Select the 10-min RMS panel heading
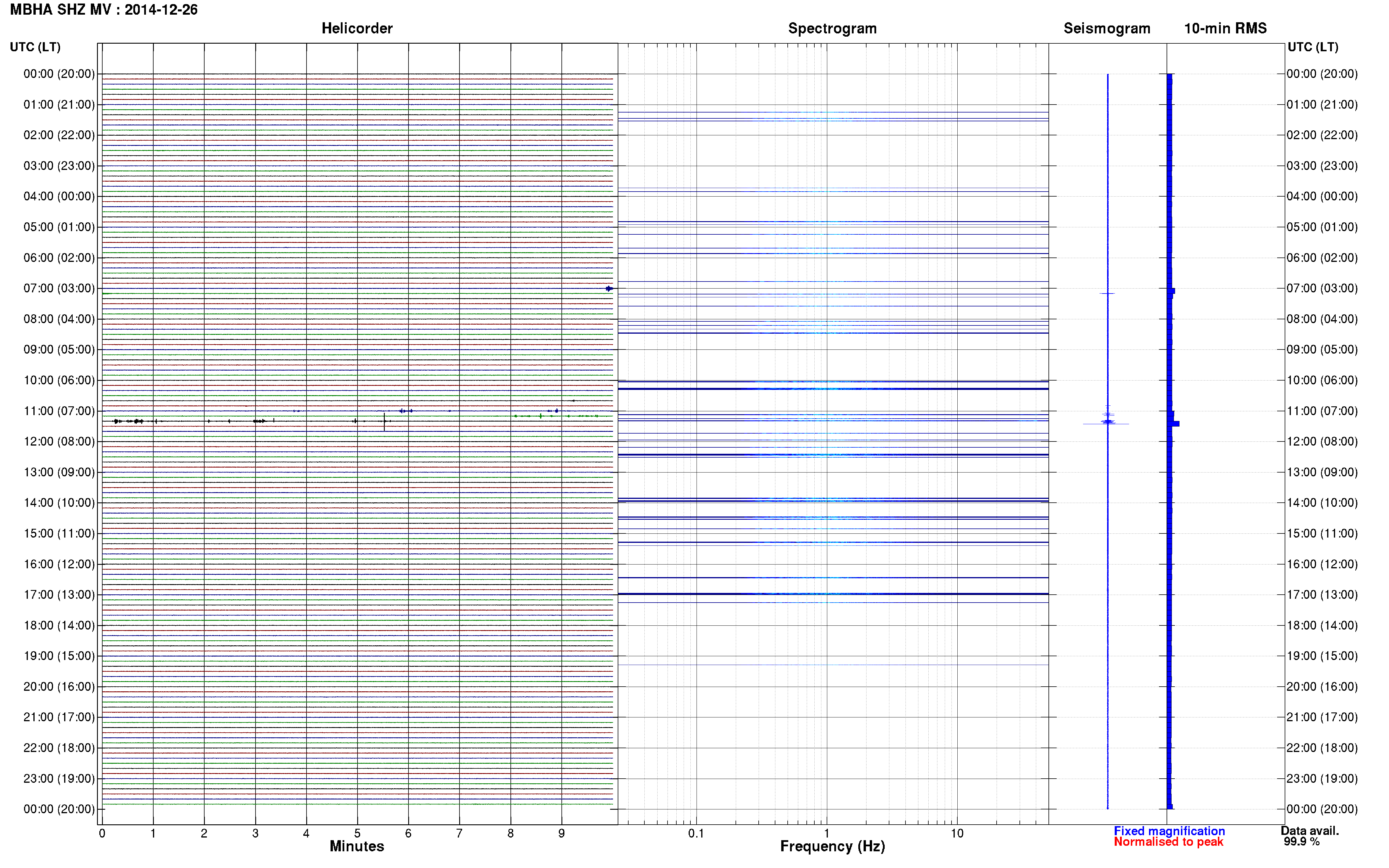1389x868 pixels. pos(1225,29)
